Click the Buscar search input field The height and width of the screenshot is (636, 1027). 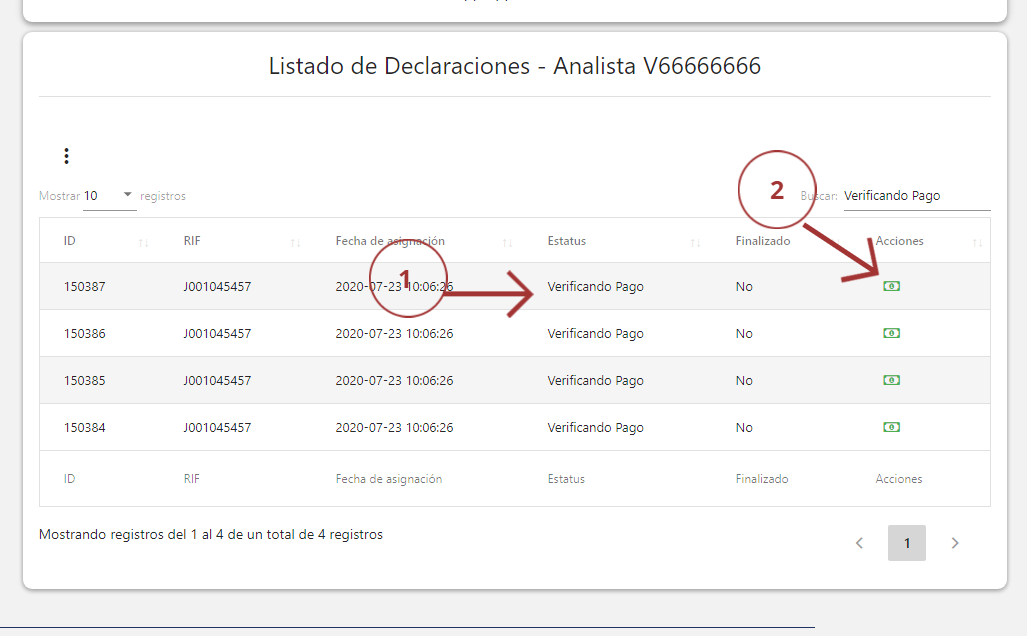[915, 196]
